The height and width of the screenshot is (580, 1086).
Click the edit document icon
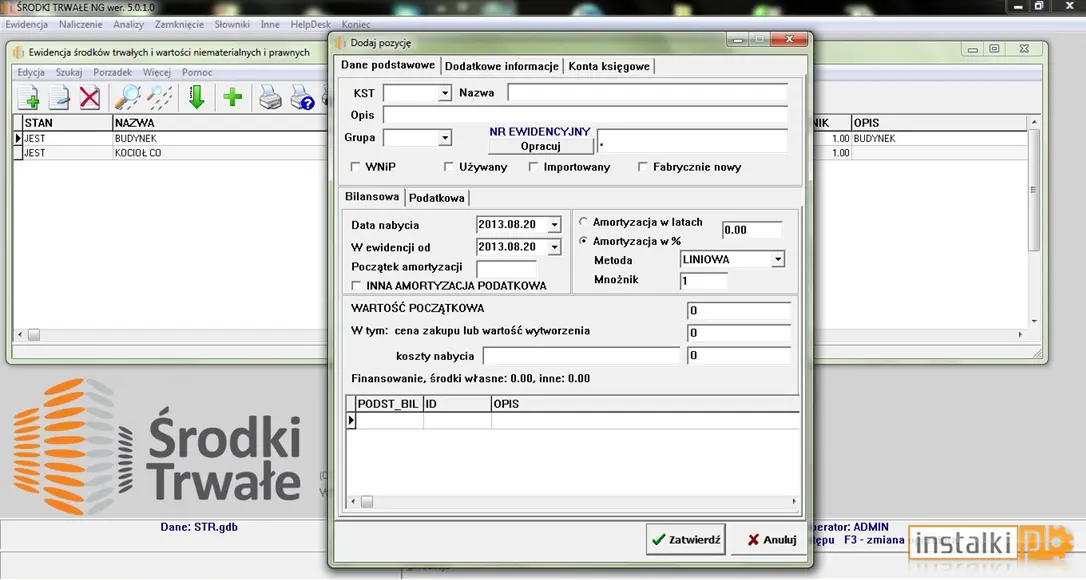pos(59,98)
